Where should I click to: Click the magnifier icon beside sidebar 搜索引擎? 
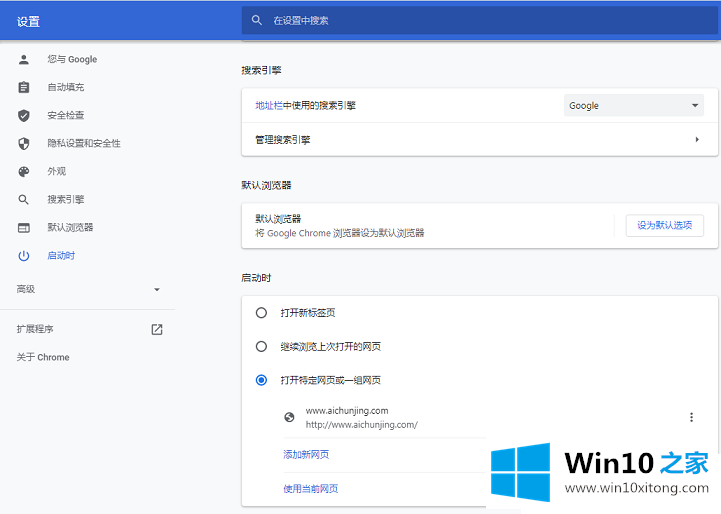[24, 200]
